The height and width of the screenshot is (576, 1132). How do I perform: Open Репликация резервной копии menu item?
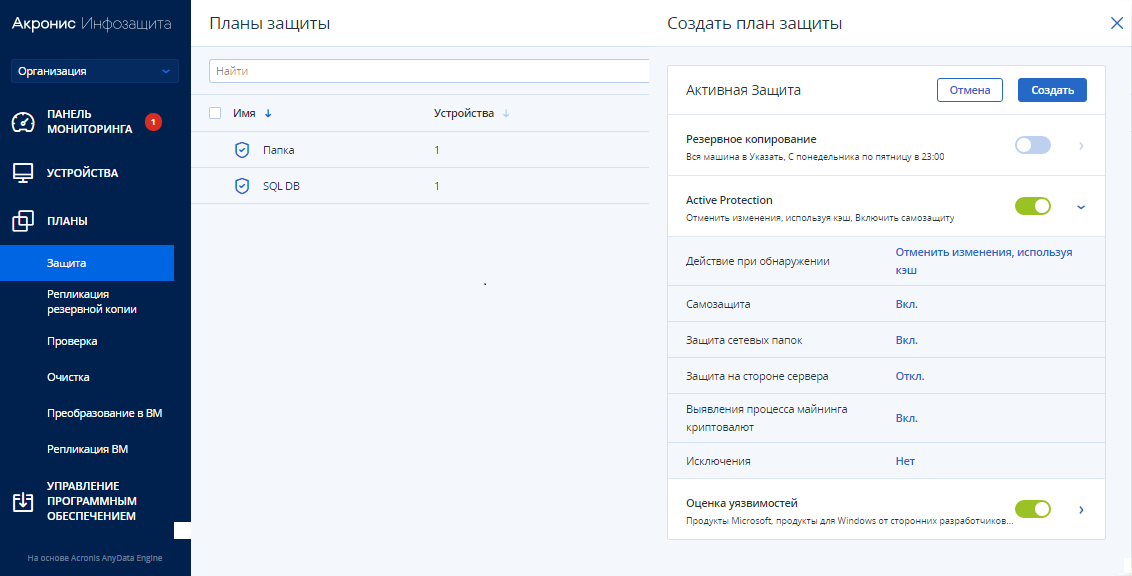point(92,301)
